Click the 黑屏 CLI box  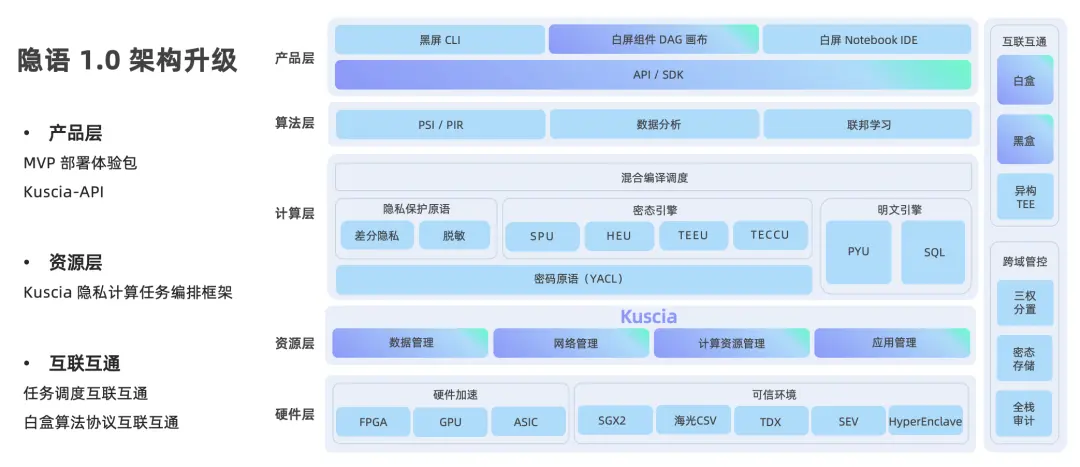tap(440, 40)
